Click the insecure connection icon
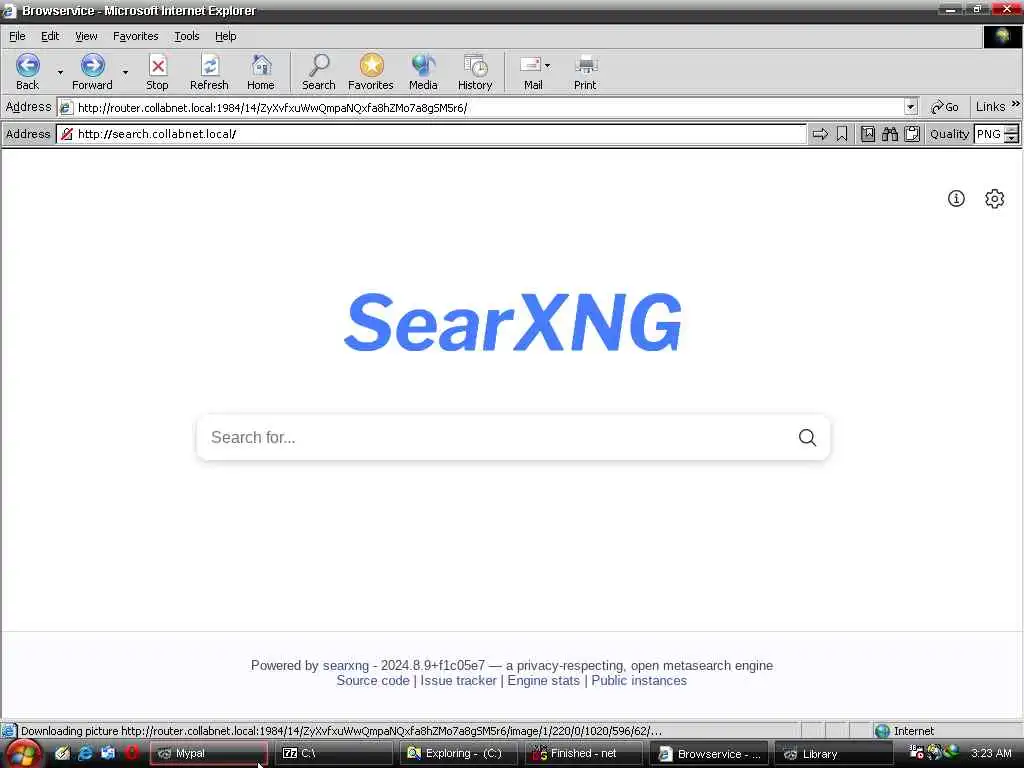1024x768 pixels. [67, 134]
